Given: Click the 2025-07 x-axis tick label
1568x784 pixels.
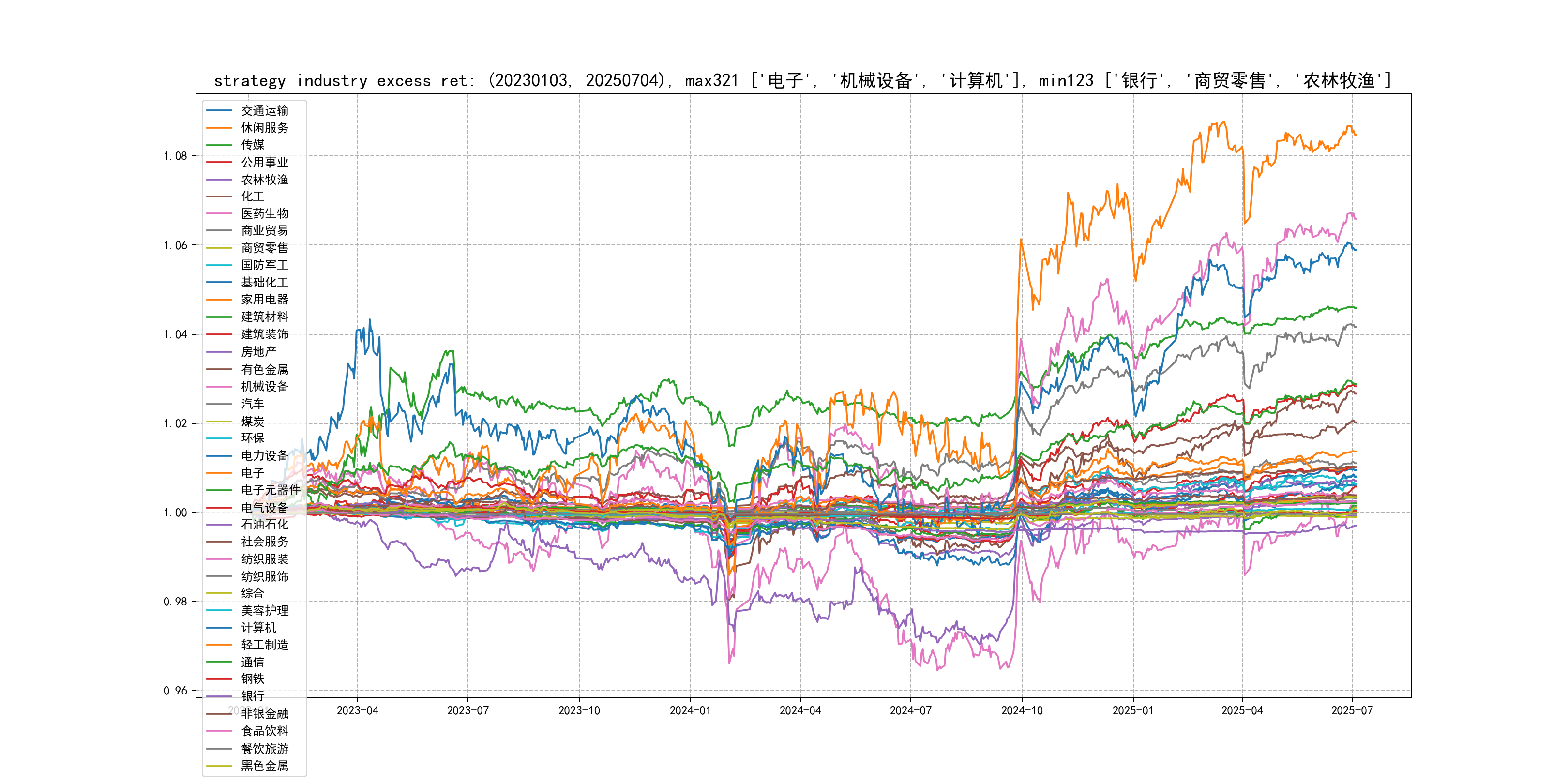Looking at the screenshot, I should tap(1351, 710).
